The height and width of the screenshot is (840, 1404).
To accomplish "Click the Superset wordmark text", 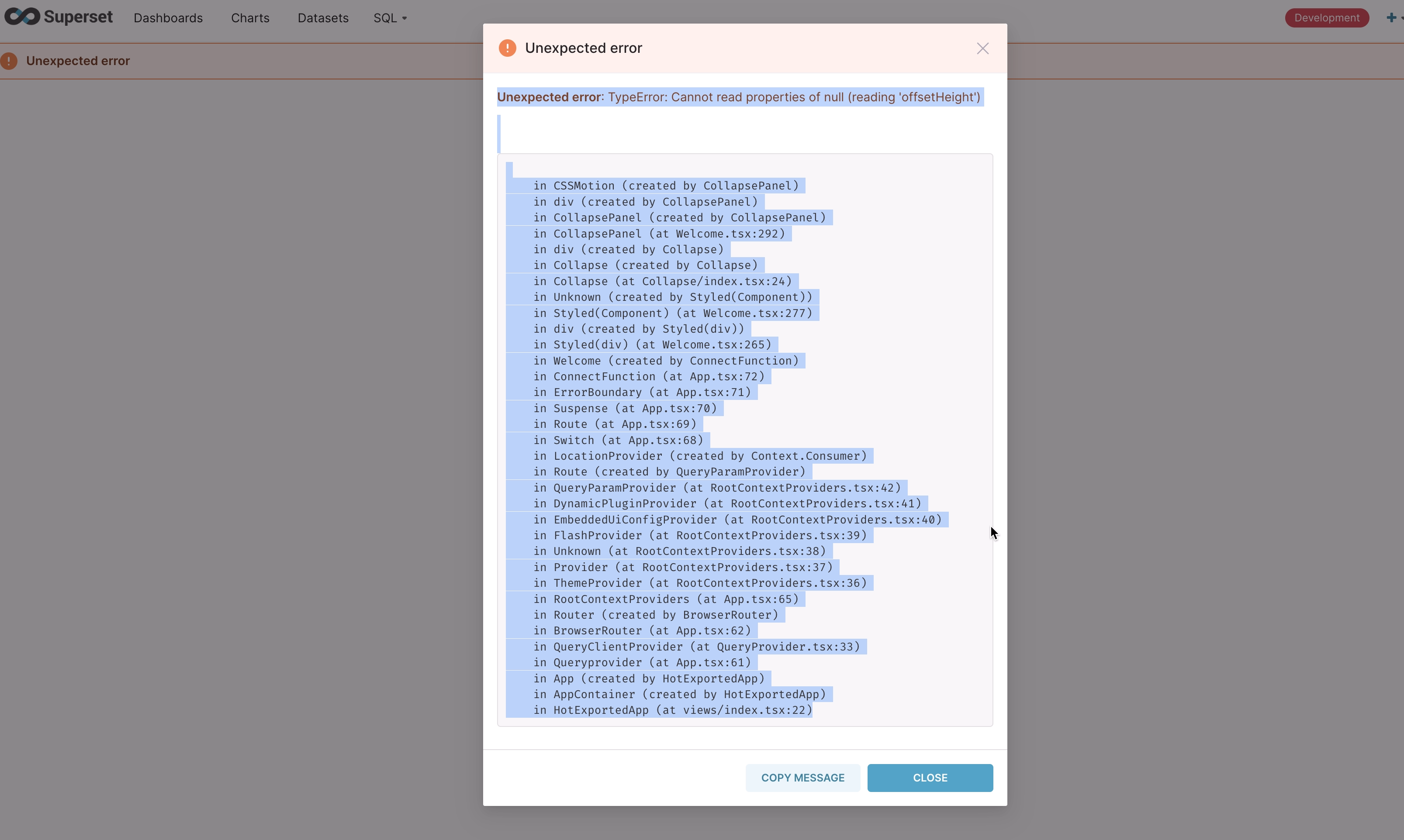I will (x=78, y=17).
